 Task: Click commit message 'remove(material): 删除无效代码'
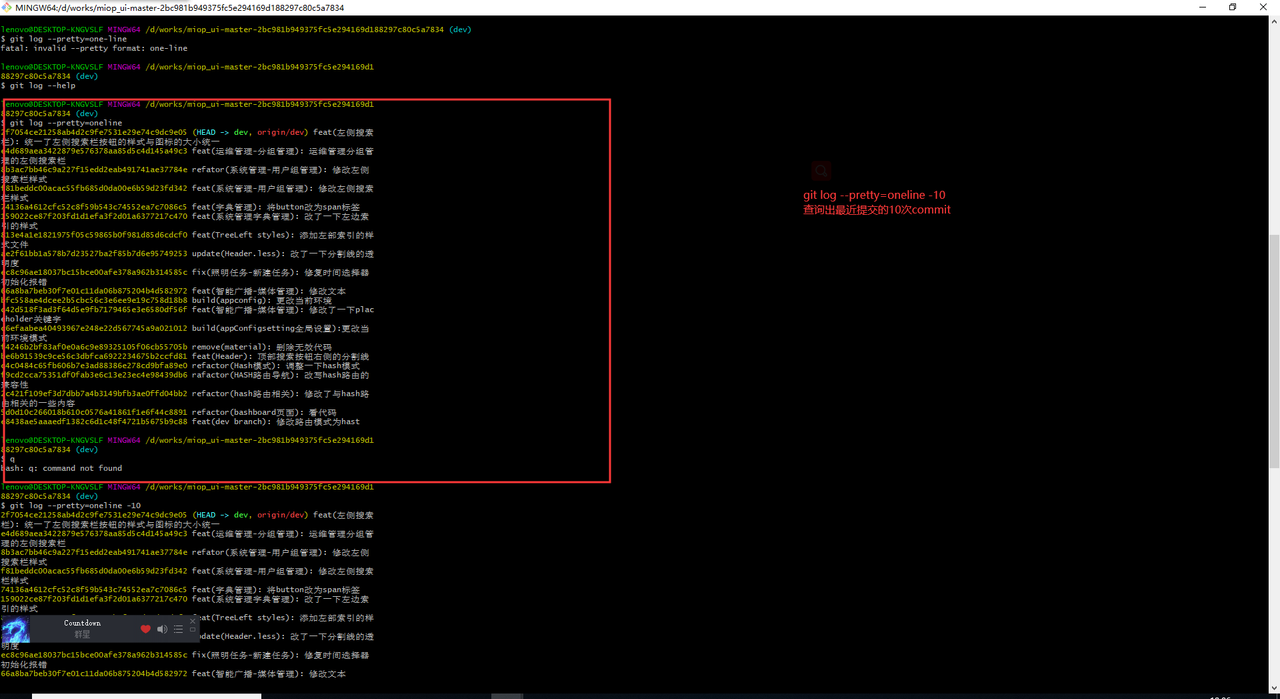[x=261, y=347]
